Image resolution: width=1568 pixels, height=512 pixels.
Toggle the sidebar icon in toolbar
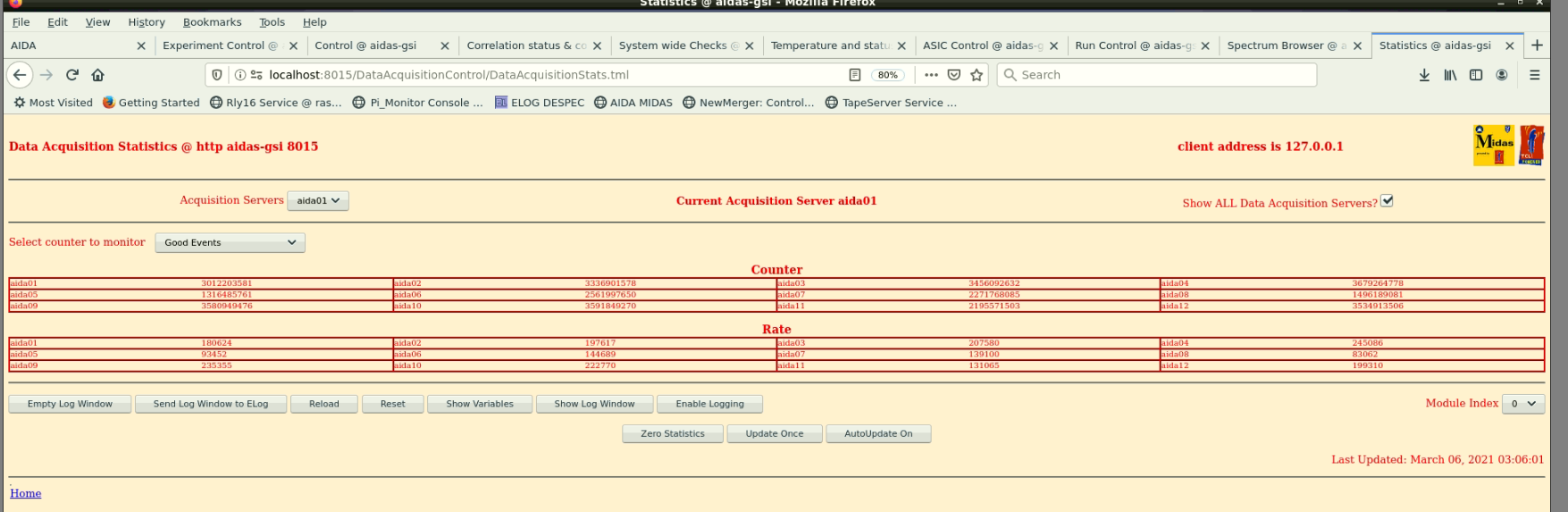point(1476,75)
